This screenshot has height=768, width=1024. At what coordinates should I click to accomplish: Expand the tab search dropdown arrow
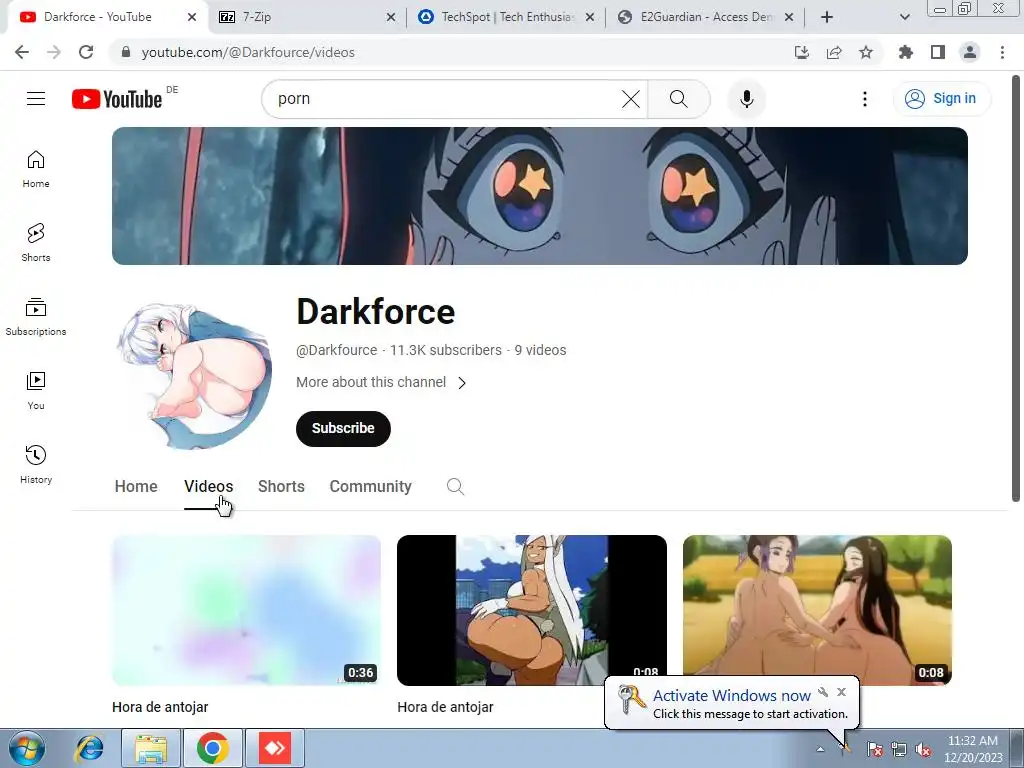coord(904,17)
